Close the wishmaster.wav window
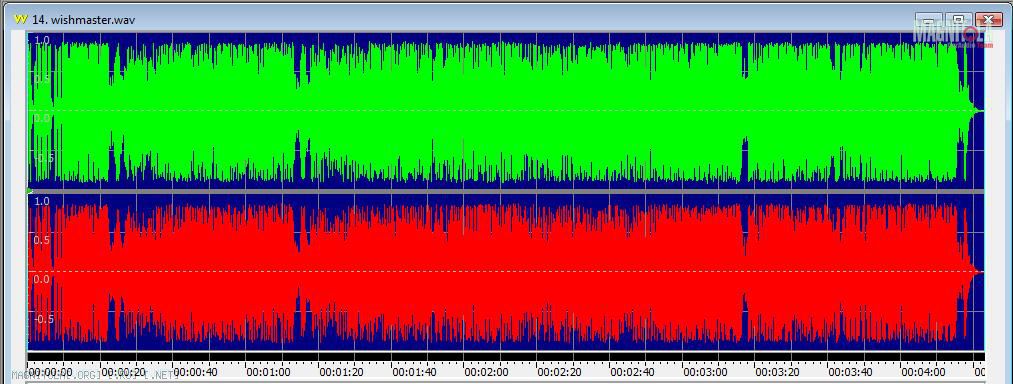1013x384 pixels. coord(988,20)
